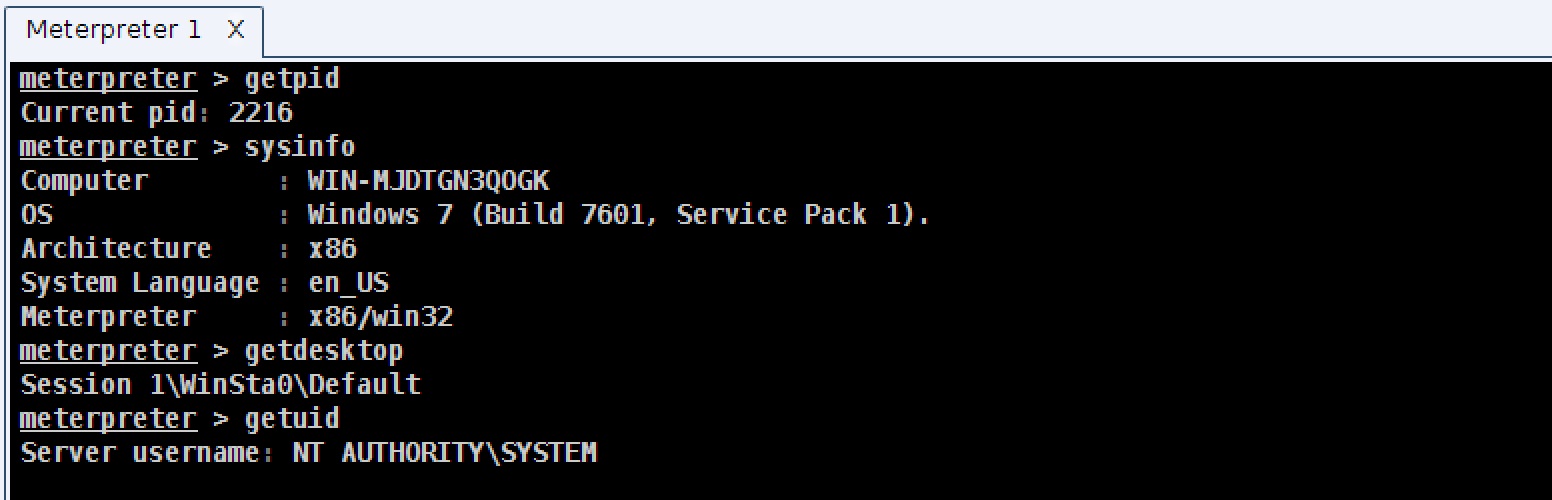
Task: Click the getuid command text
Action: [x=292, y=419]
